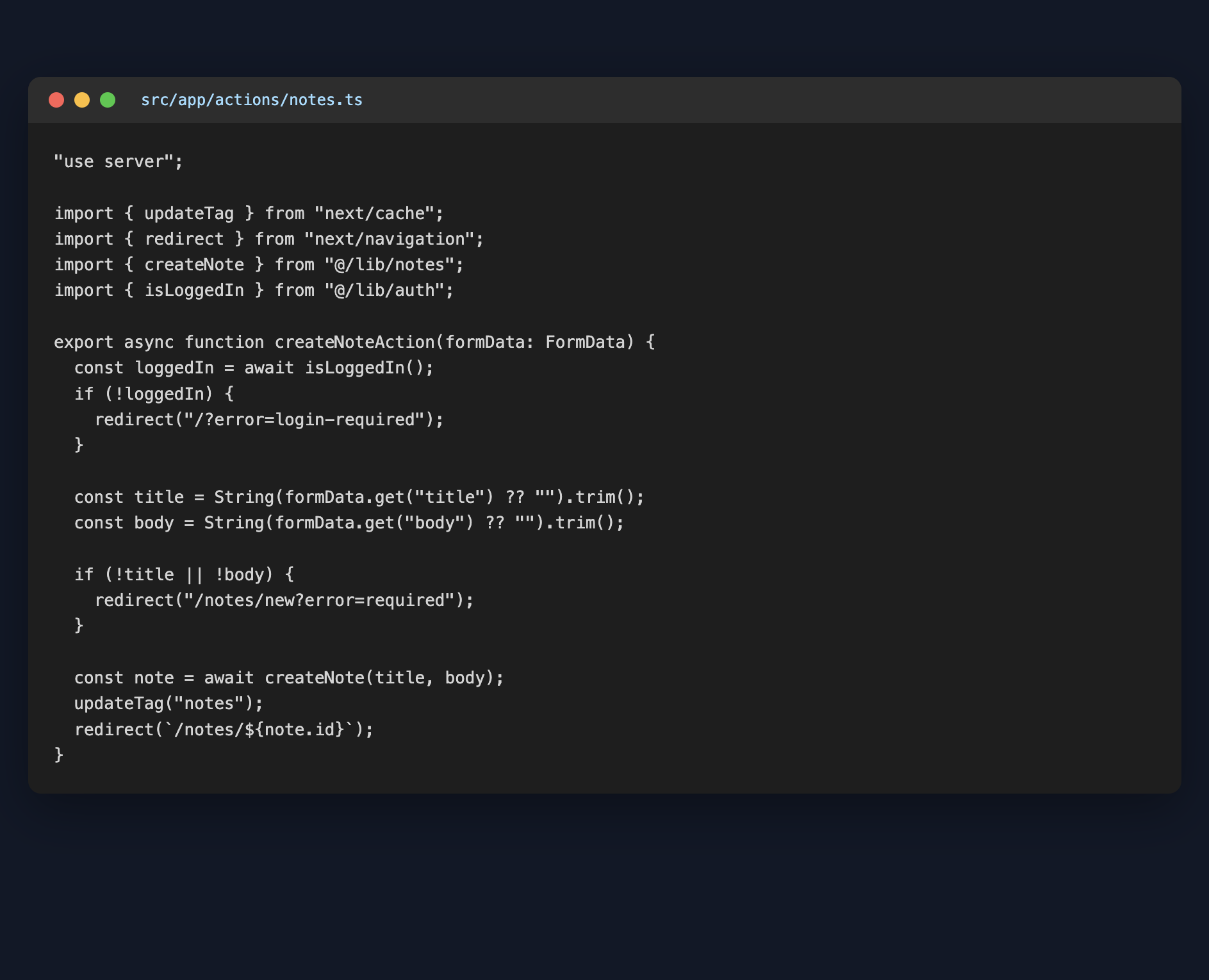Click the red close window dot
Screen dimensions: 1209x980
(x=56, y=100)
